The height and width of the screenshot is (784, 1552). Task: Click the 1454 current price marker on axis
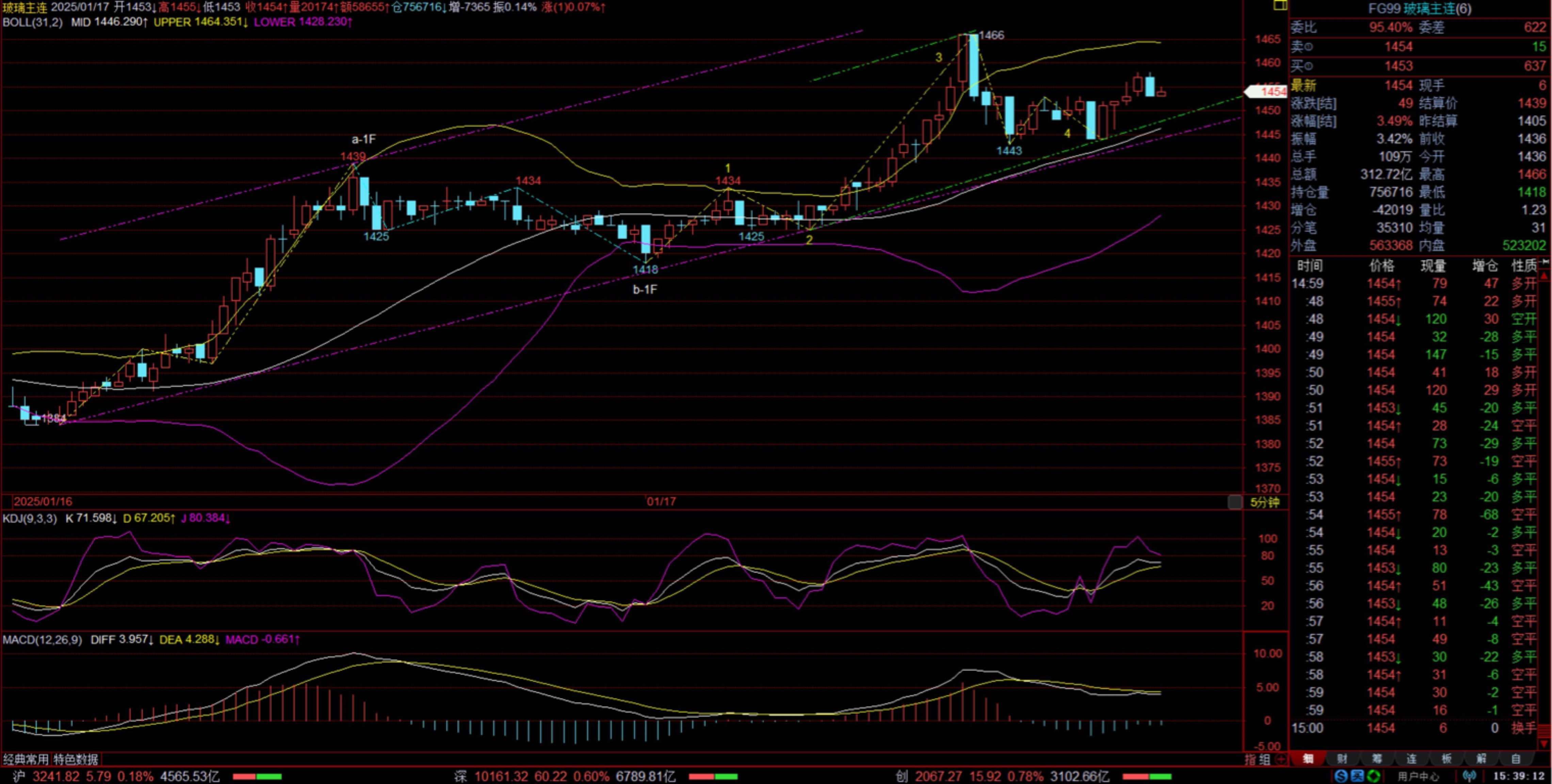pos(1266,92)
